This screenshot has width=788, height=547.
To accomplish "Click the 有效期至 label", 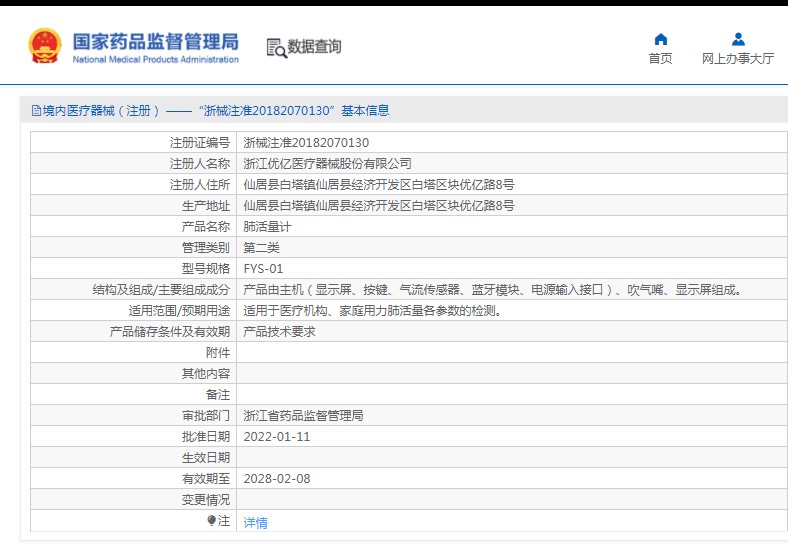I will [x=206, y=479].
